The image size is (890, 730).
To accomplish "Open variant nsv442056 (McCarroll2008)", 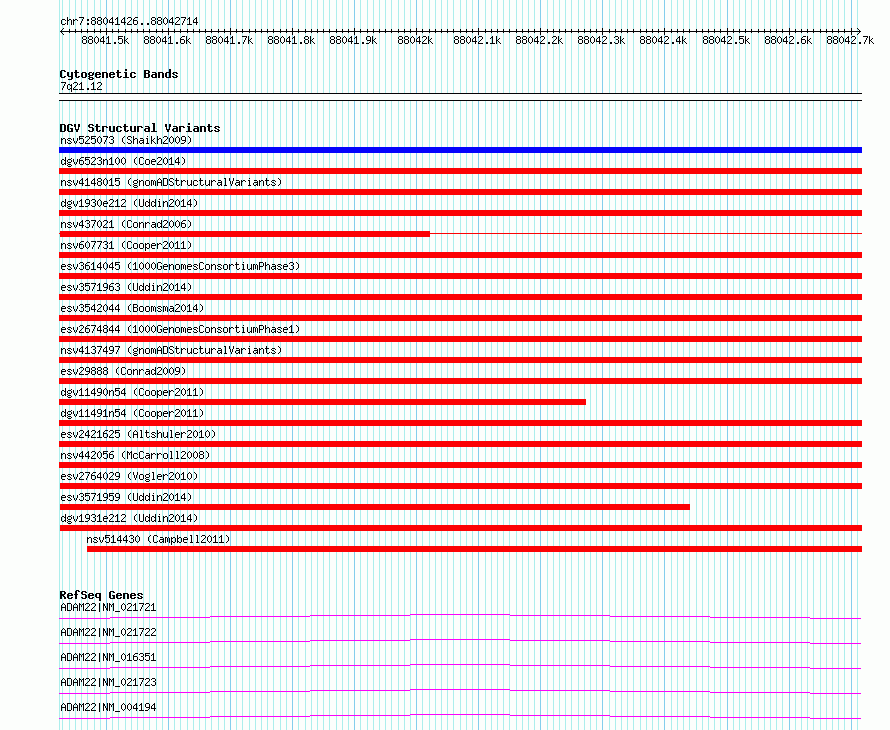I will click(135, 455).
